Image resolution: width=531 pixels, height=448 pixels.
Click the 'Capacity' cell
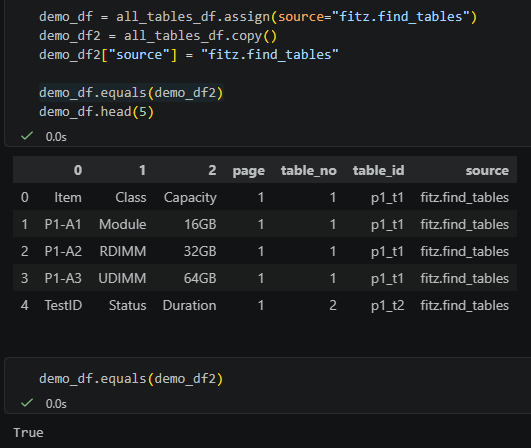coord(190,198)
